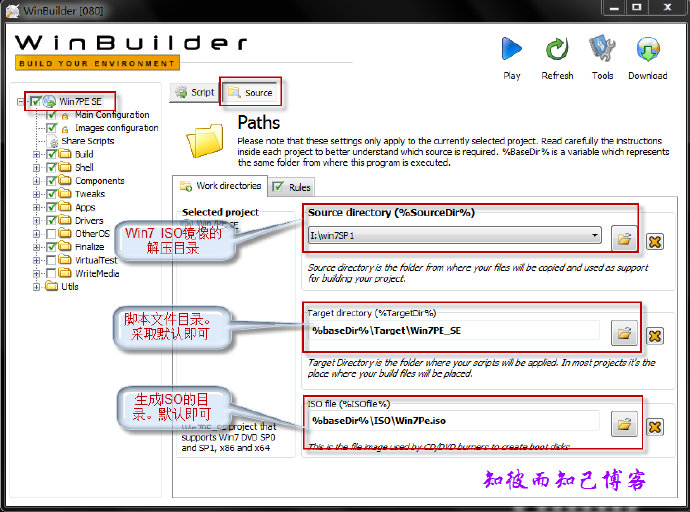690x512 pixels.
Task: Select the OtherOS tree label
Action: pos(92,233)
